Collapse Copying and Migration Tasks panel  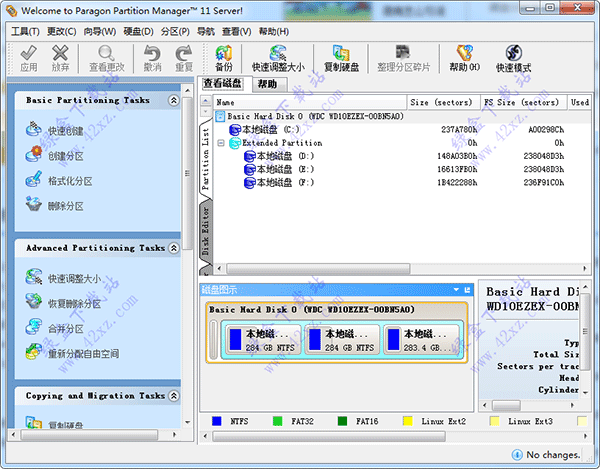[174, 396]
